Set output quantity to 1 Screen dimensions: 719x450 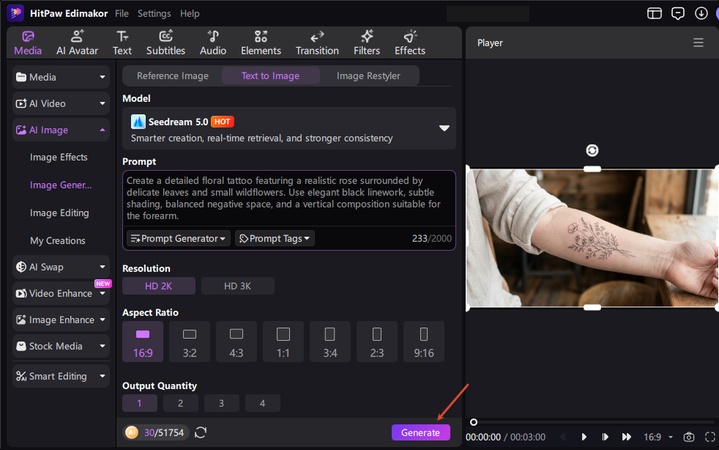pyautogui.click(x=139, y=403)
